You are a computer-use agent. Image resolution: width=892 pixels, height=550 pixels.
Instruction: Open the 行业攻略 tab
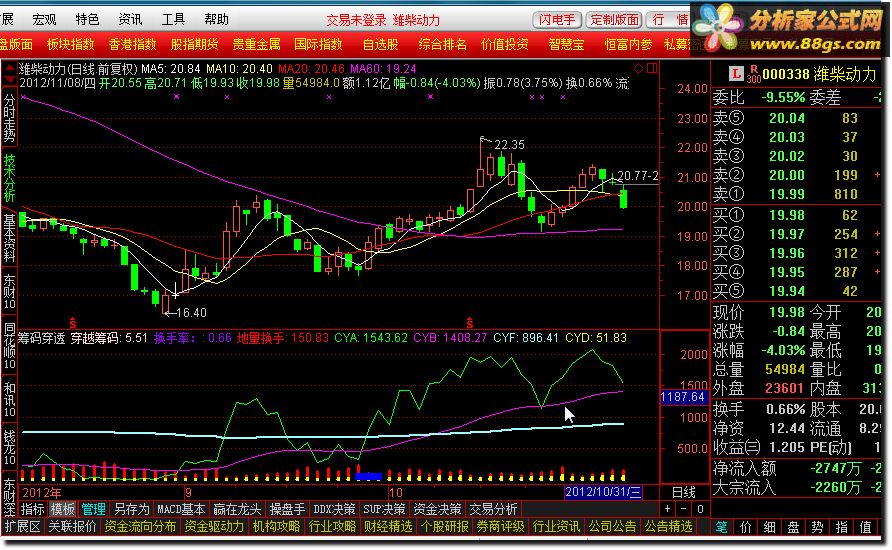332,527
